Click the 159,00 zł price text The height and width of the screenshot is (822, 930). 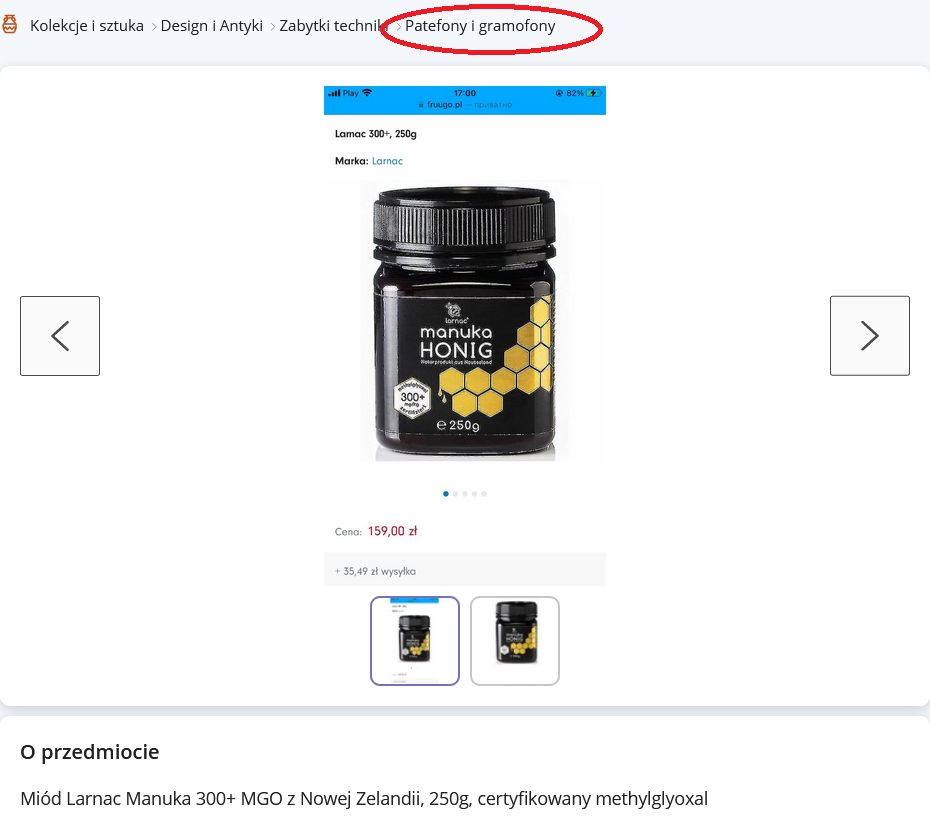(393, 531)
